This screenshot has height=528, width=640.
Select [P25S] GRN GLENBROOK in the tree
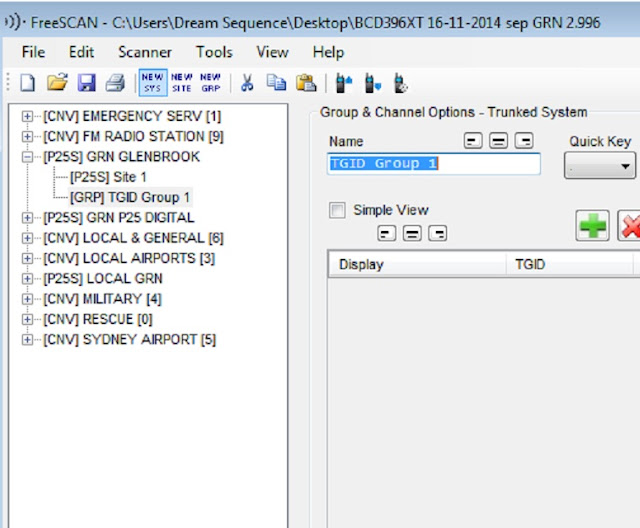tap(122, 157)
